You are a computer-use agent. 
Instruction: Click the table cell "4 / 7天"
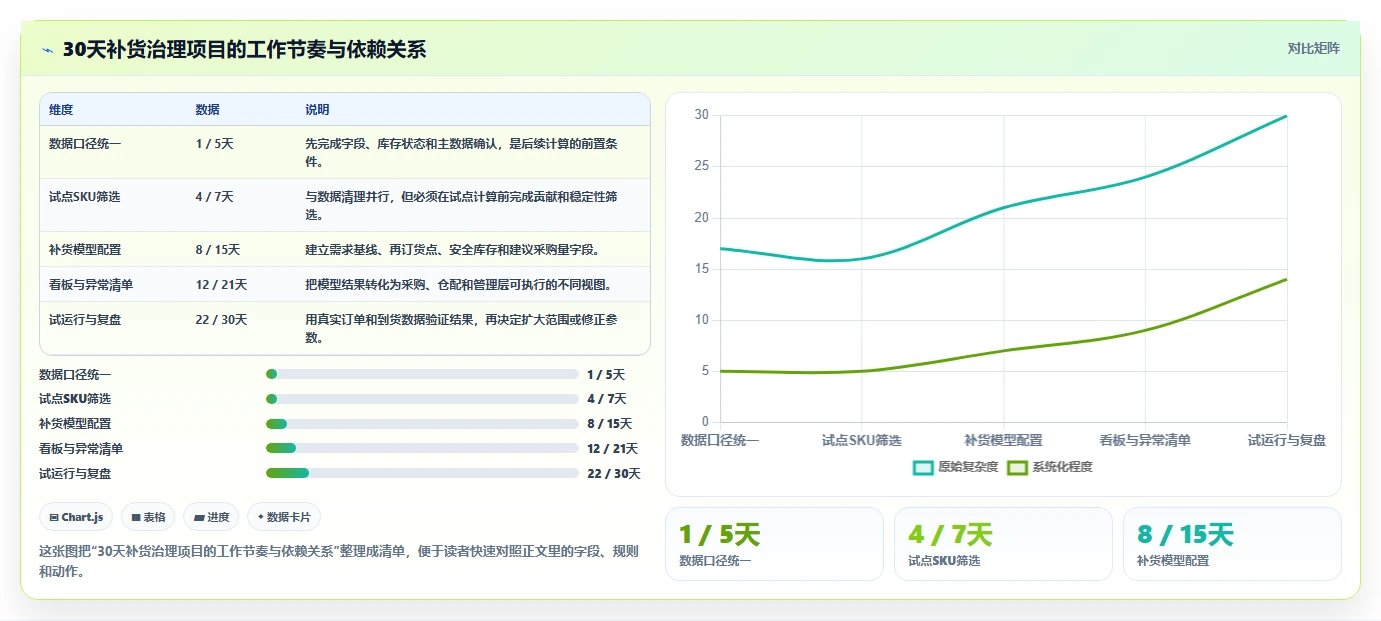click(214, 197)
